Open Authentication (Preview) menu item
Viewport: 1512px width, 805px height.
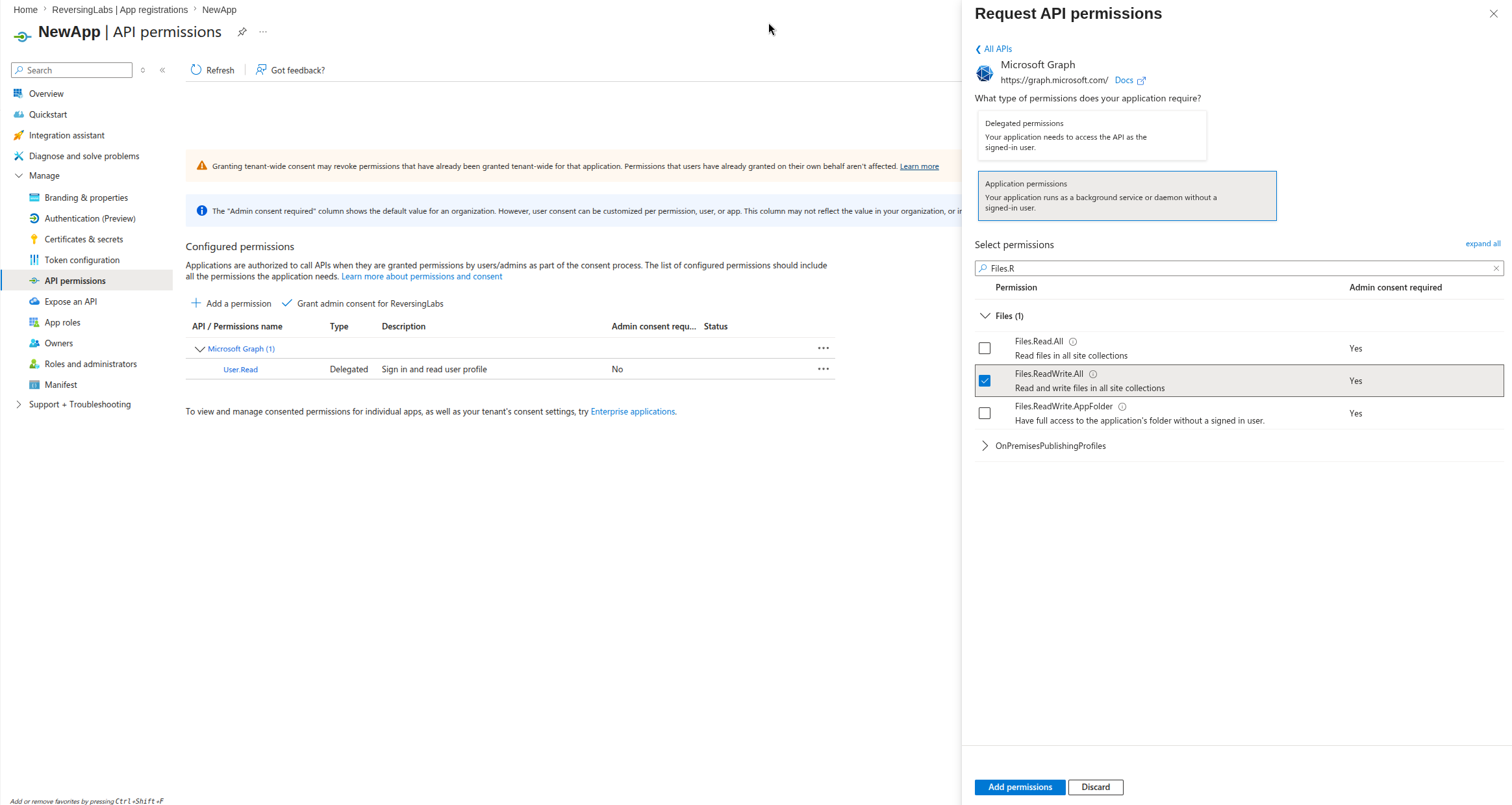(90, 218)
